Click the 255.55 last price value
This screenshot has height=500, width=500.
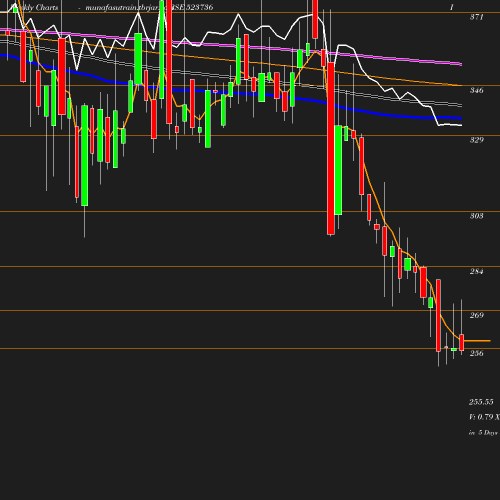coord(481,402)
